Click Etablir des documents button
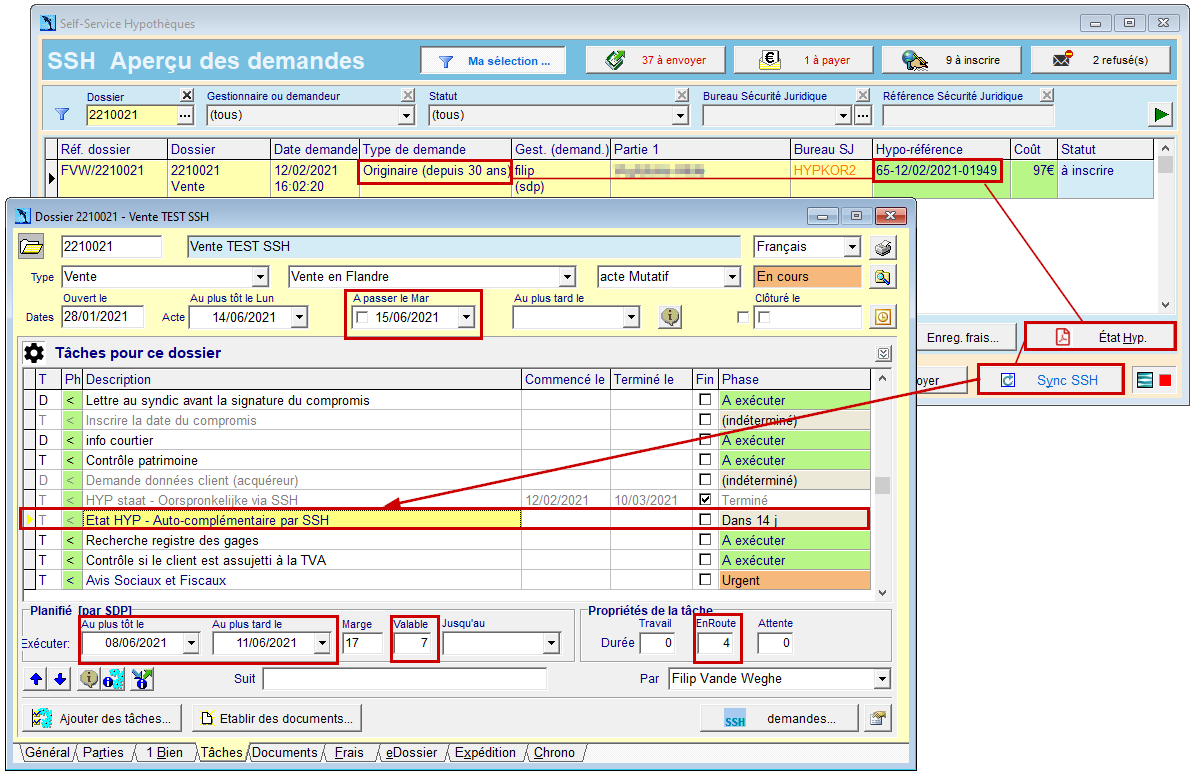Screen dimensions: 1196x776 [277, 718]
